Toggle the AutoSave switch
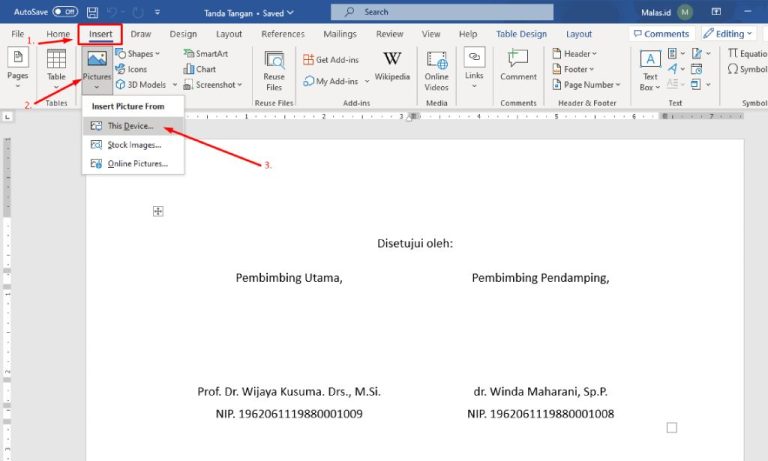 65,12
